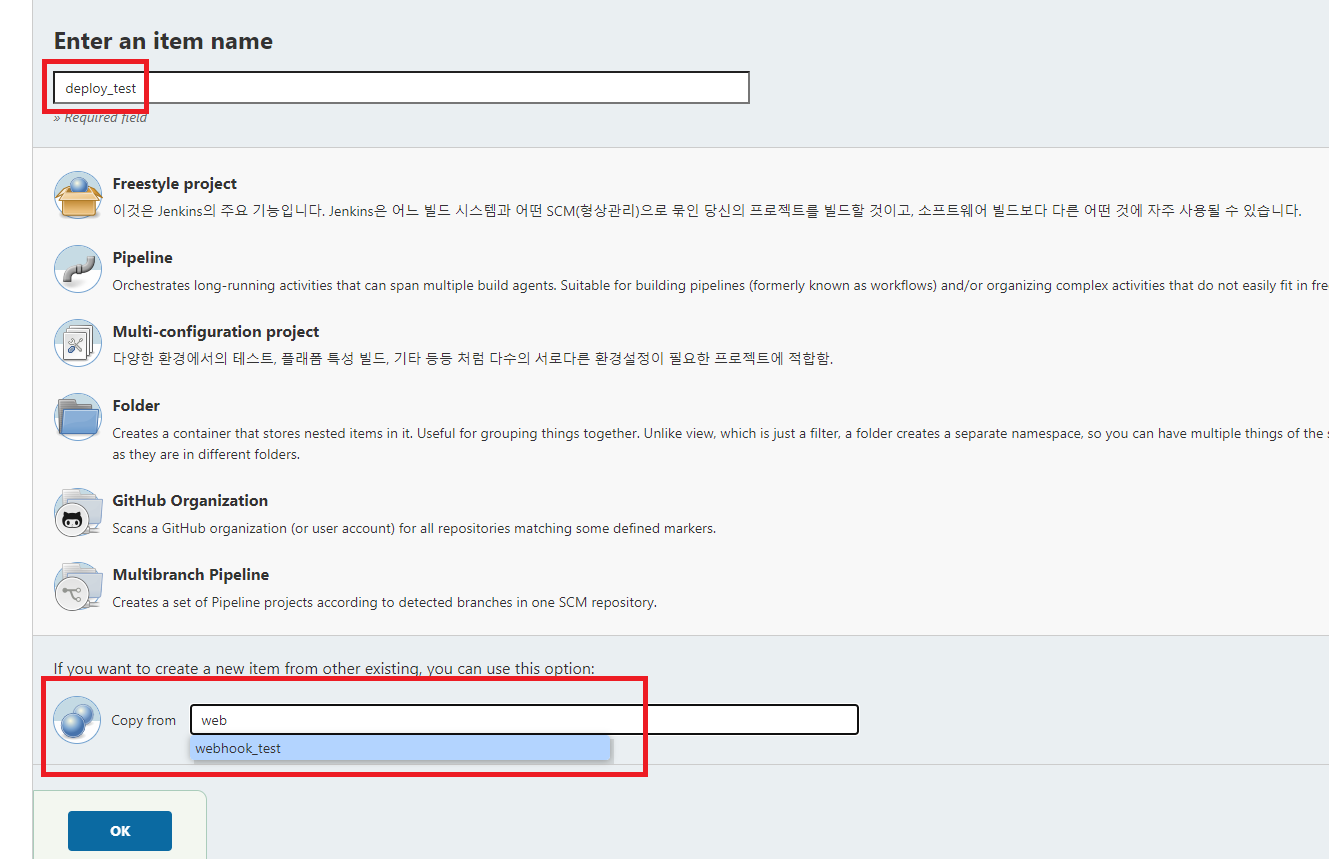Viewport: 1329px width, 859px height.
Task: Click the Pipeline pipe icon
Action: point(78,269)
